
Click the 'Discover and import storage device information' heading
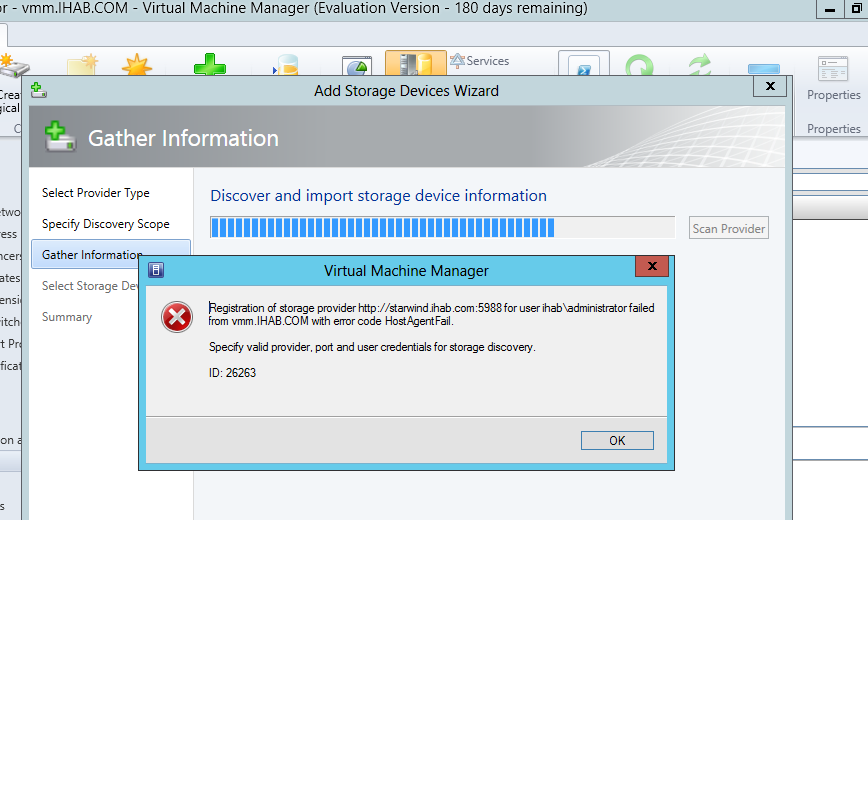click(x=378, y=195)
